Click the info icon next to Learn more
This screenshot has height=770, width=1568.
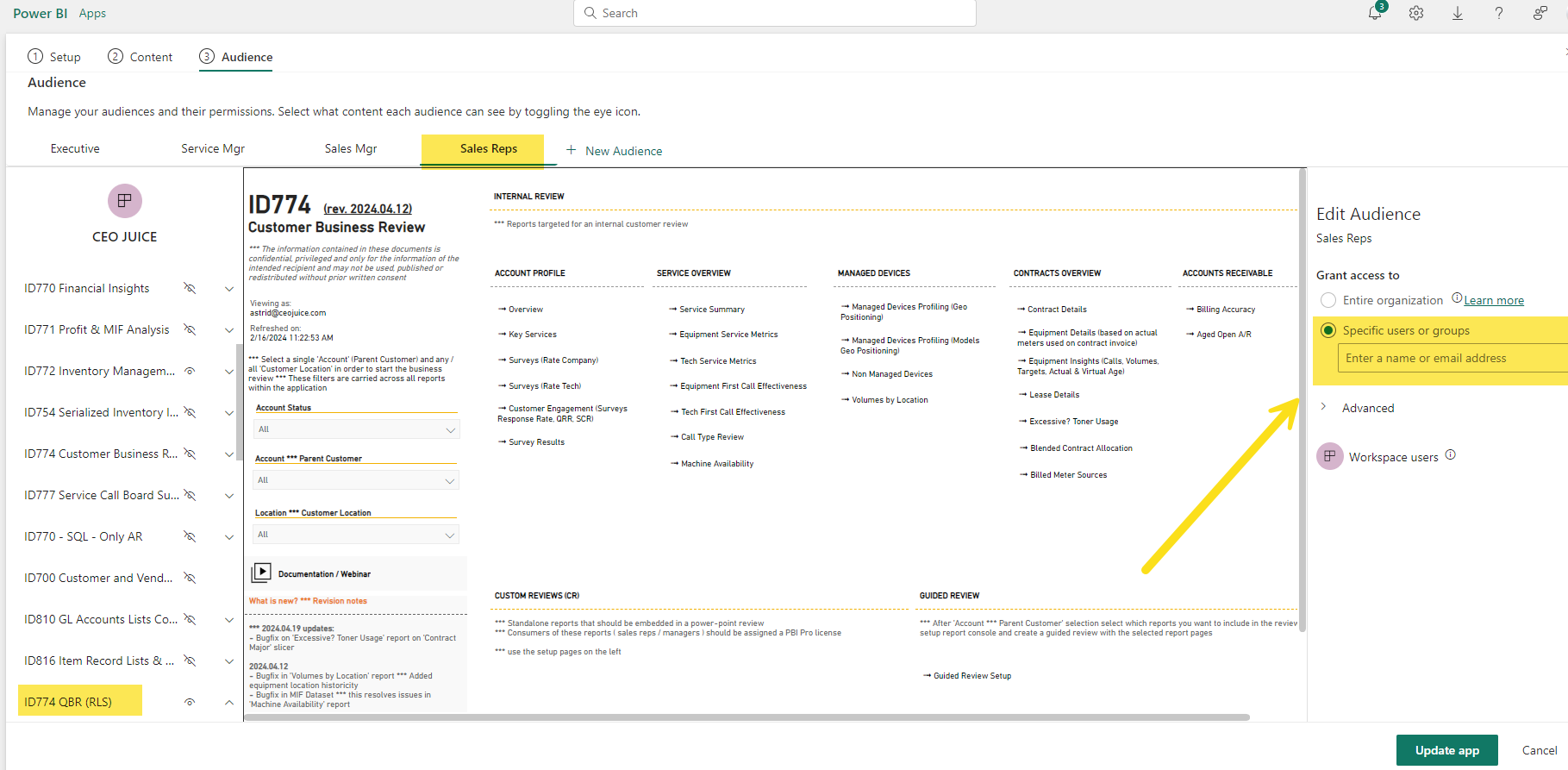coord(1457,298)
